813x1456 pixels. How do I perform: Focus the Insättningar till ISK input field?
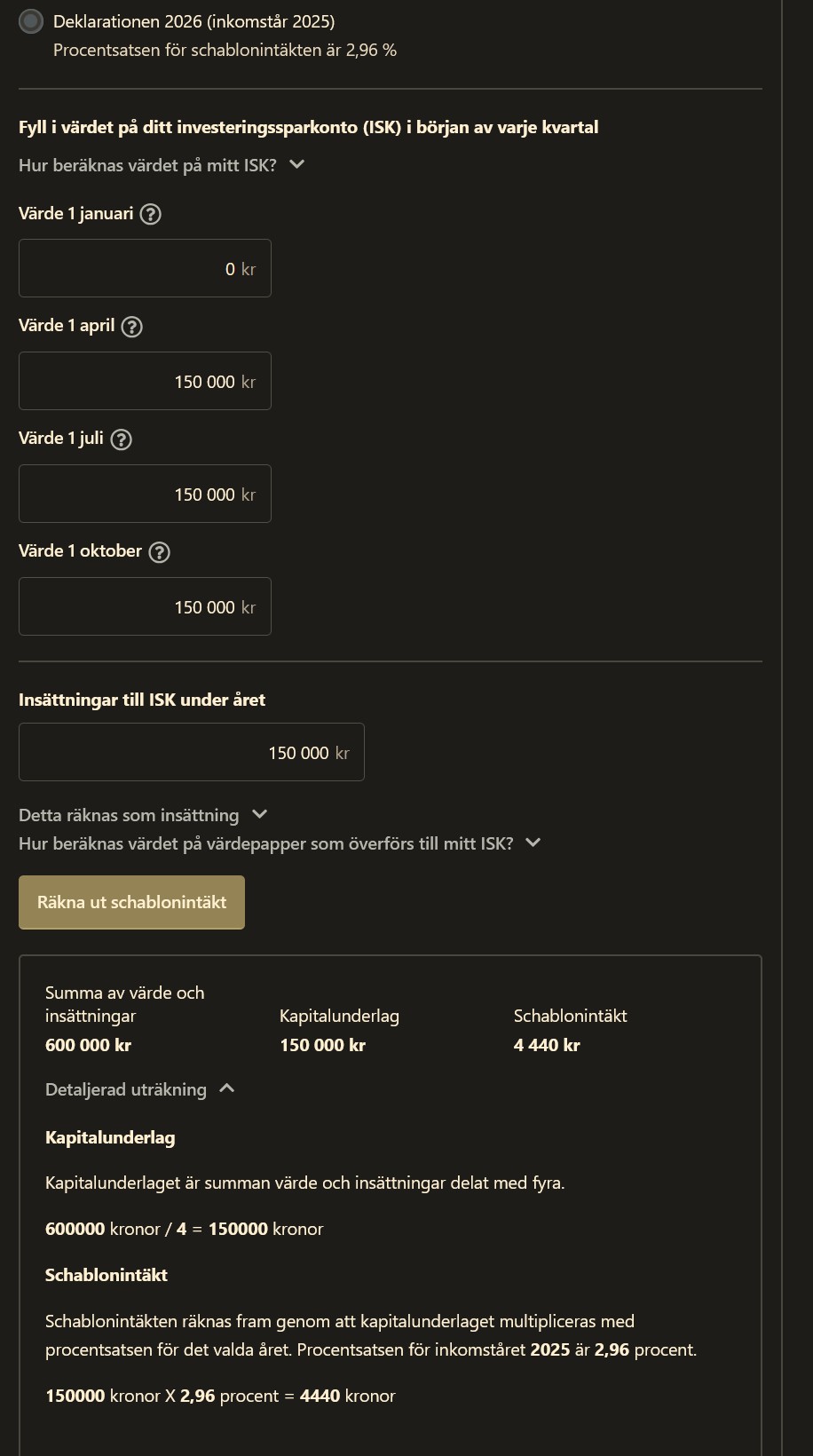click(x=191, y=752)
